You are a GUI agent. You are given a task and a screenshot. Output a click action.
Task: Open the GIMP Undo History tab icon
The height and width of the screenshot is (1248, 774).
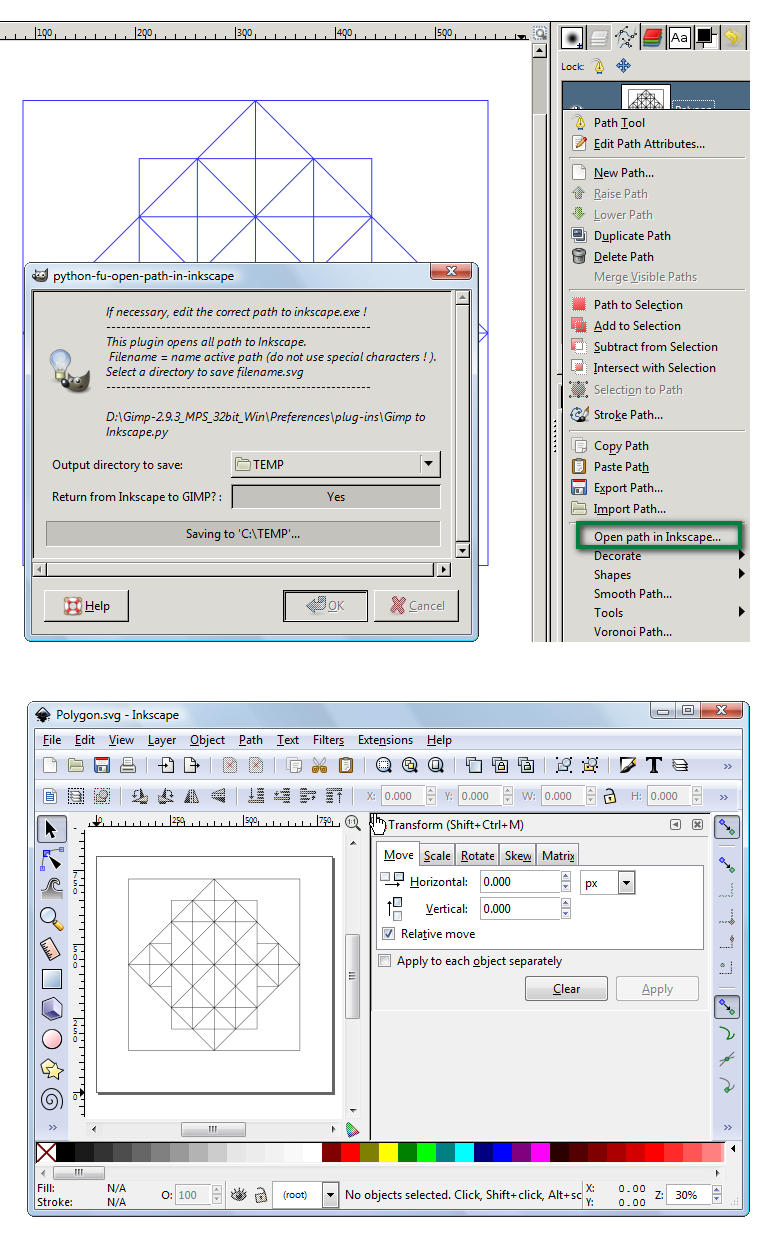click(x=734, y=38)
